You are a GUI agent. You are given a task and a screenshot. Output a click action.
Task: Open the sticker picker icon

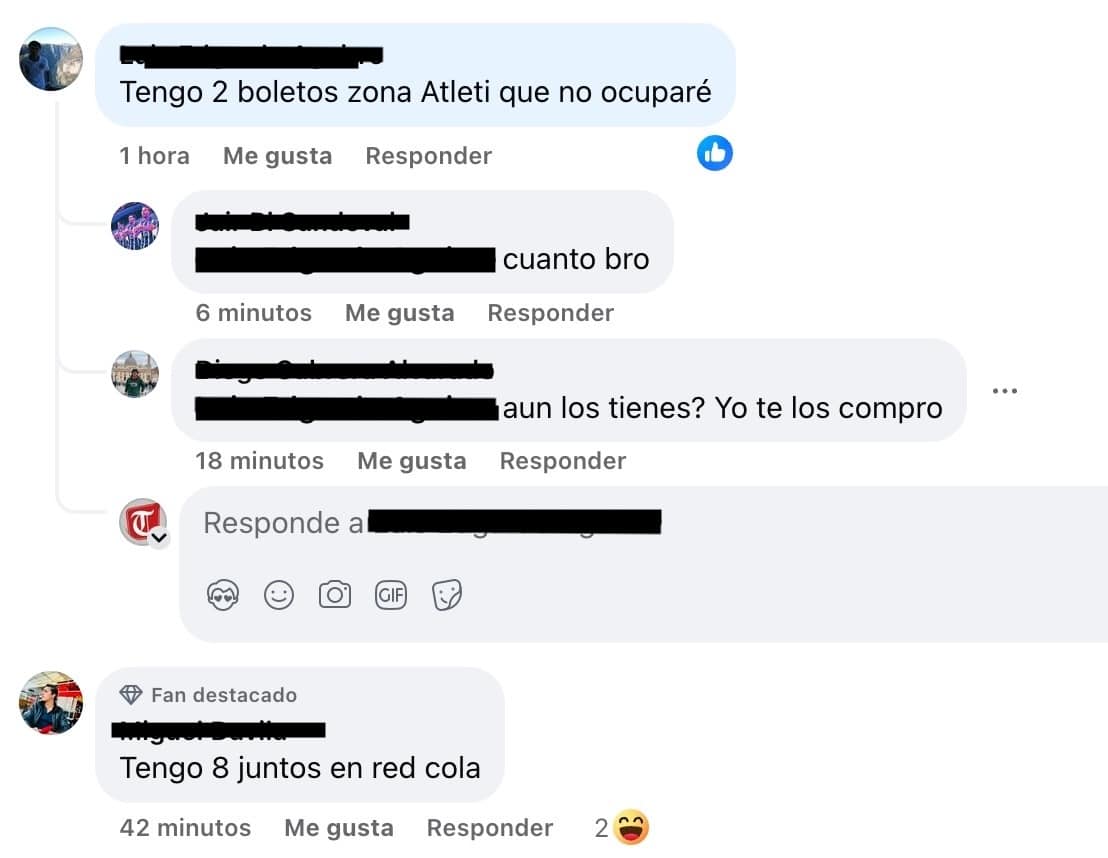coord(447,595)
